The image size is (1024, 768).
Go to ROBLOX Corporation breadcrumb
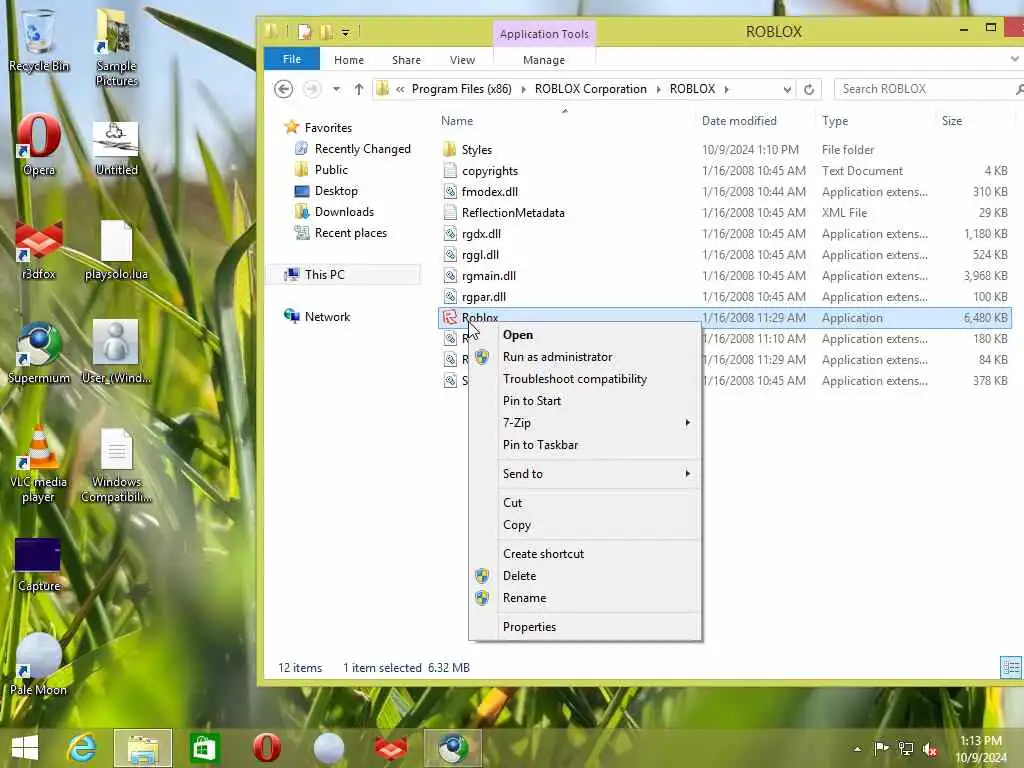point(590,89)
